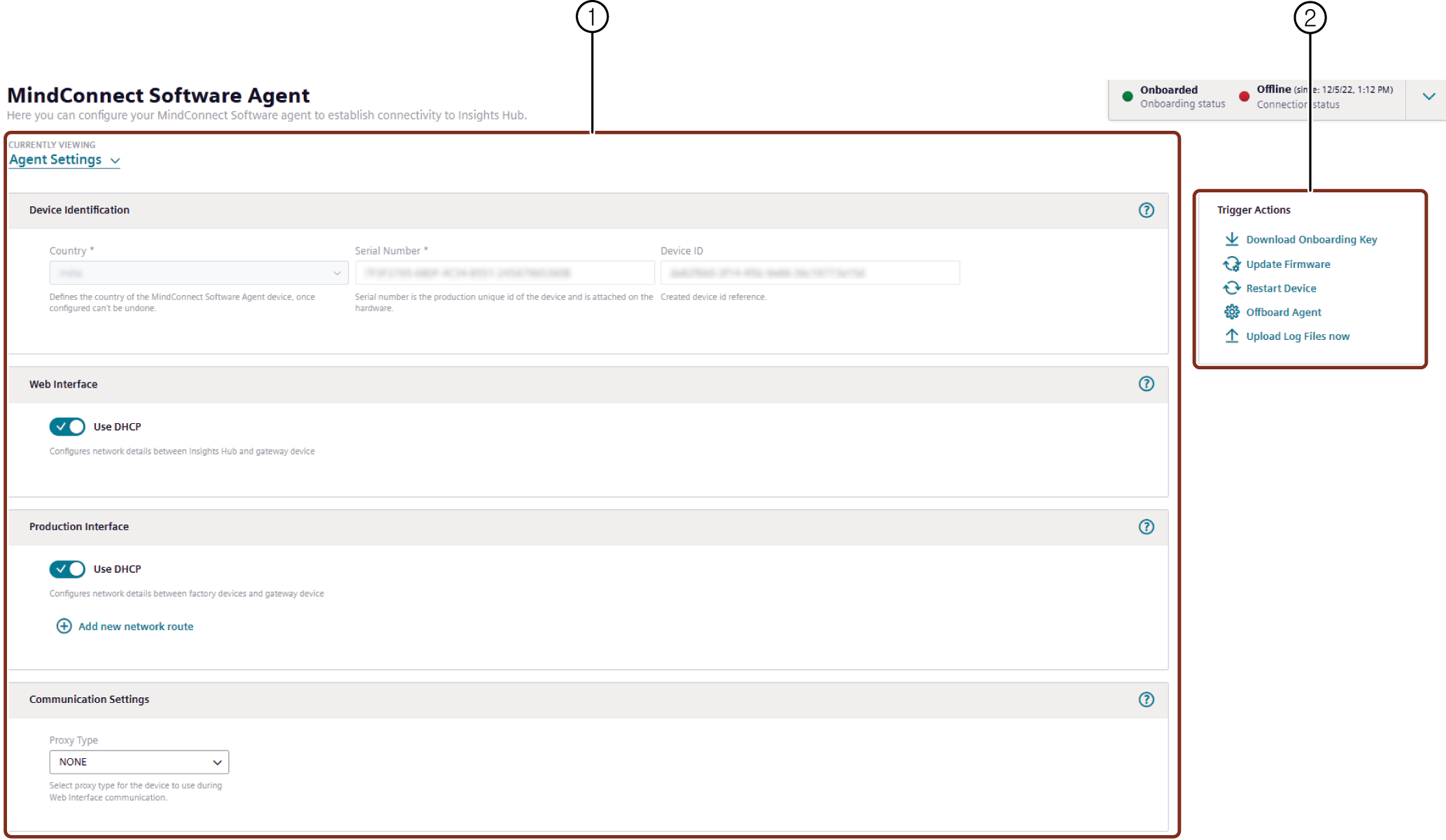Screen dimensions: 1446x840
Task: Open Communication Settings help icon
Action: tap(1146, 699)
